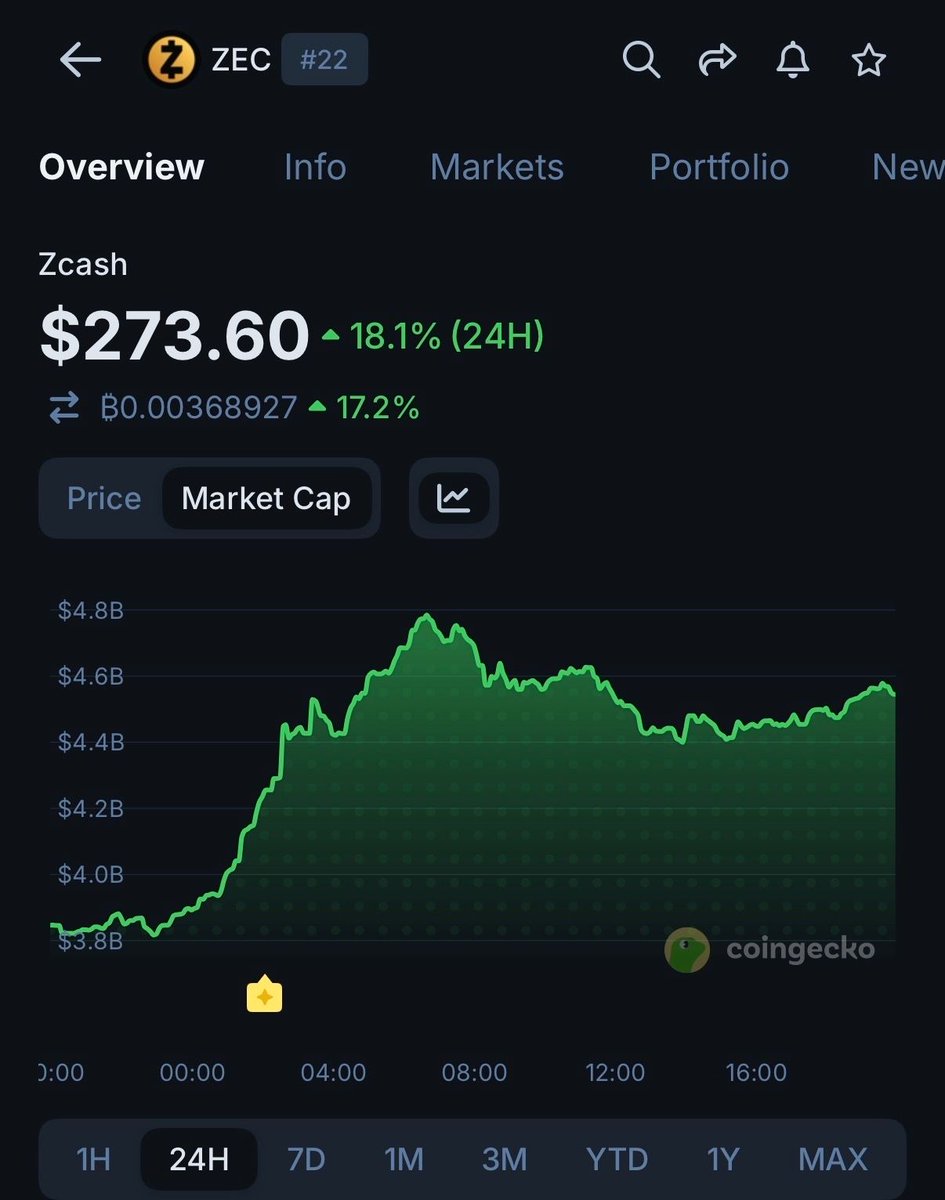Tap the BTC price conversion value
The height and width of the screenshot is (1200, 945).
pos(199,408)
